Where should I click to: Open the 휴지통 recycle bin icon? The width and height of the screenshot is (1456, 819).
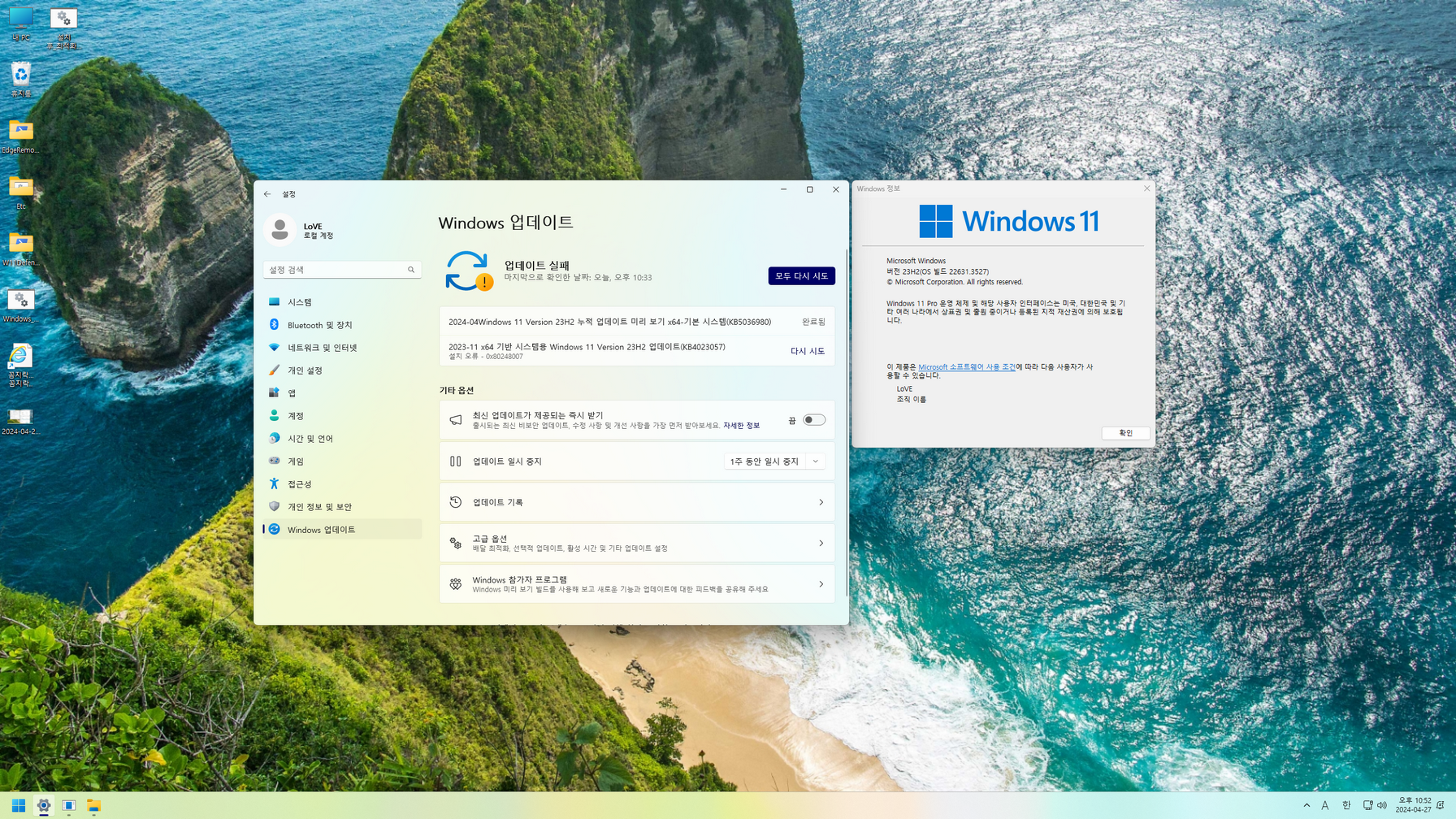tap(21, 80)
